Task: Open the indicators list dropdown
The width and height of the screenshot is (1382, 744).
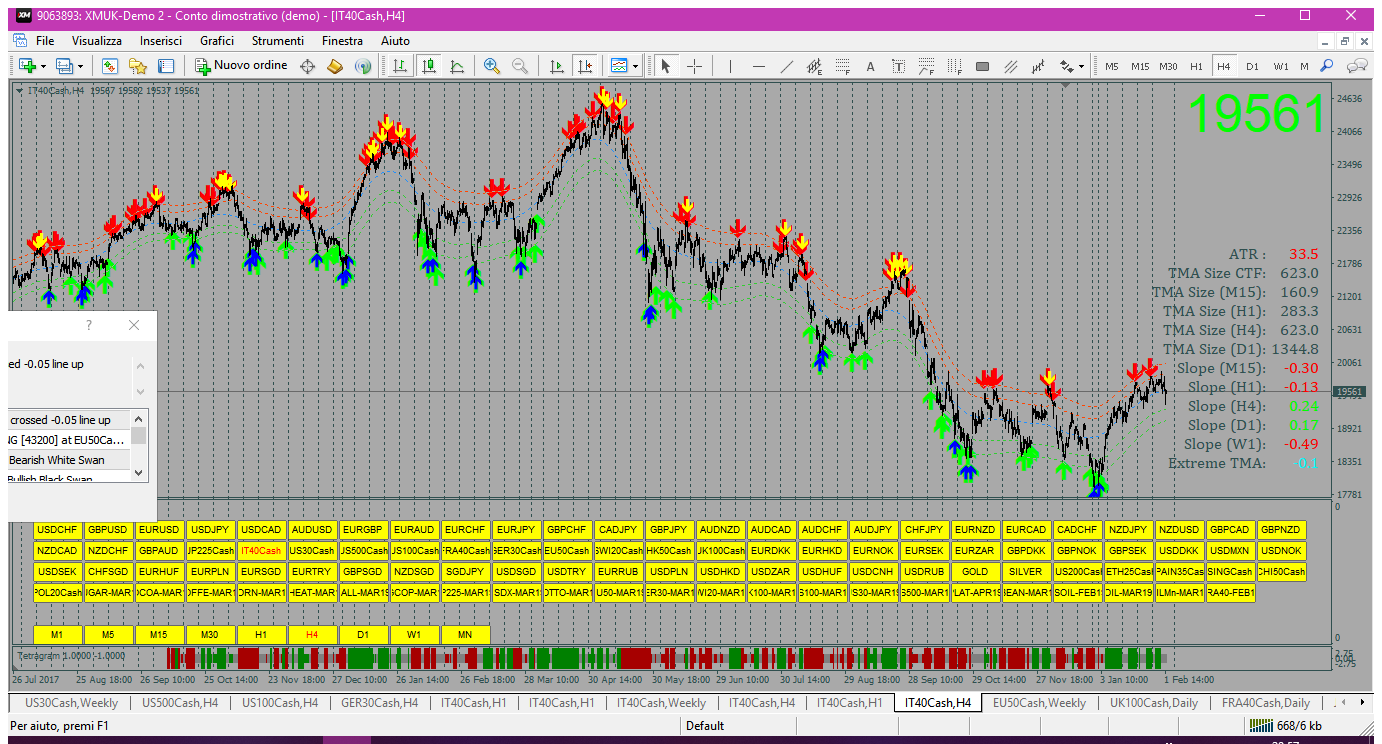Action: pos(624,66)
